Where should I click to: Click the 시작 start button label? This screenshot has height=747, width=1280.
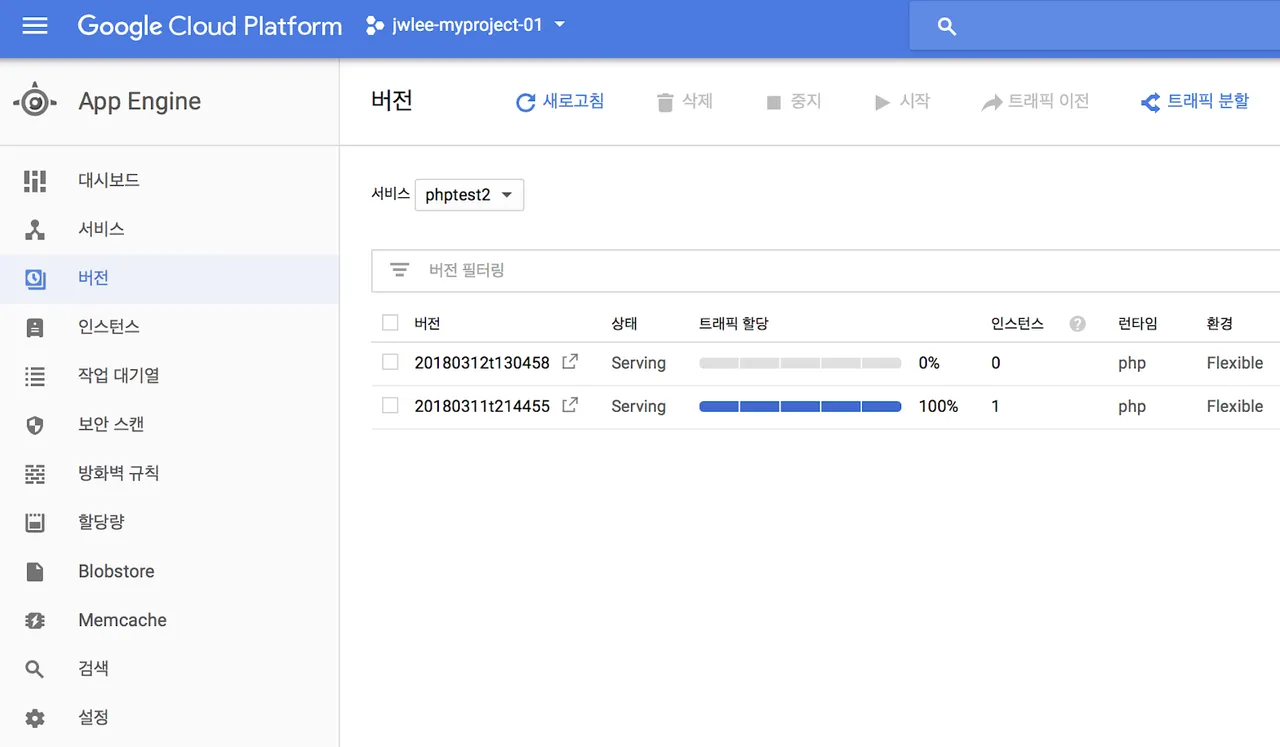click(x=915, y=101)
